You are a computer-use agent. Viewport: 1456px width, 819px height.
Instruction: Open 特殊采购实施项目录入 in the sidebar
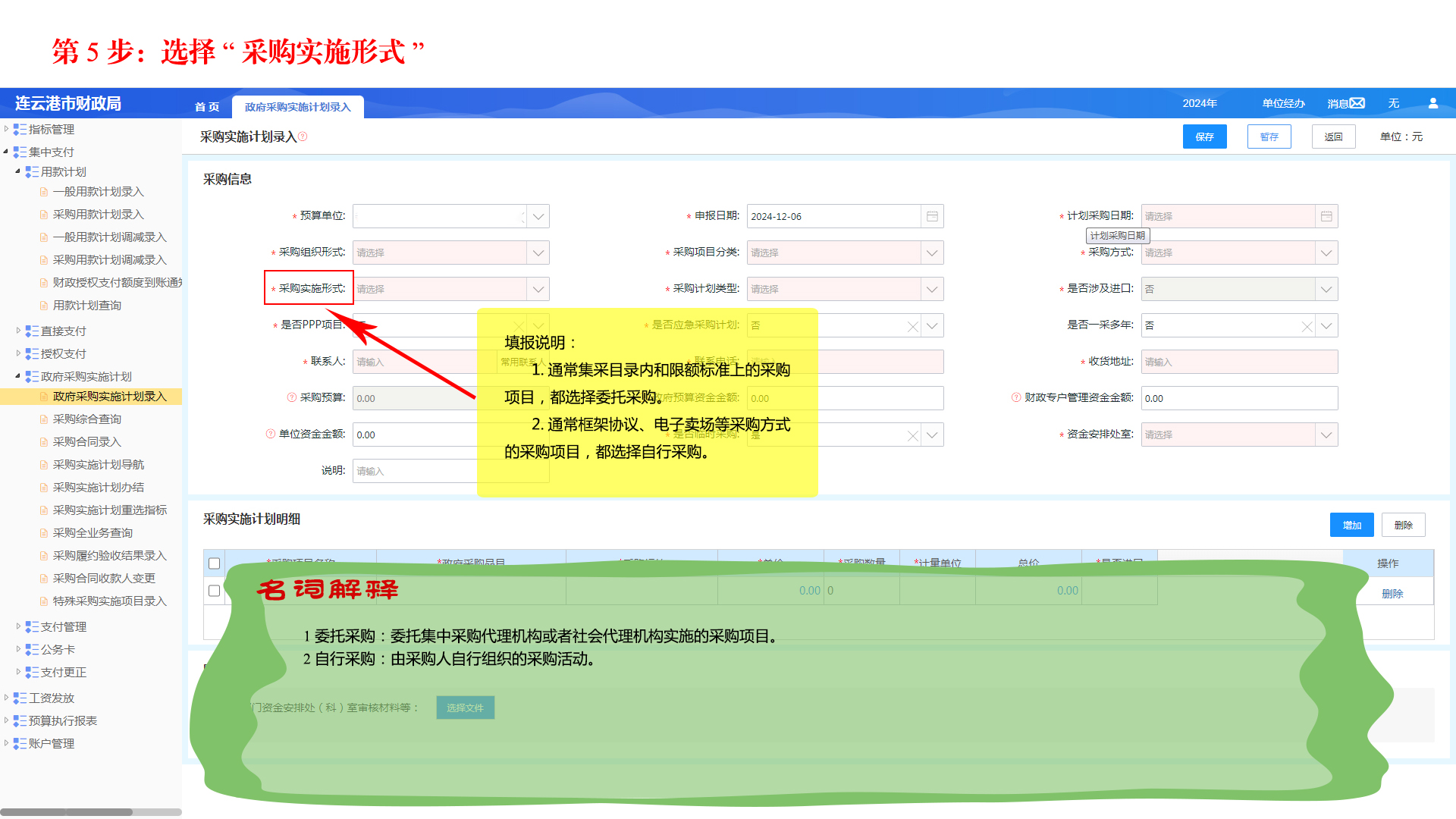pos(110,601)
